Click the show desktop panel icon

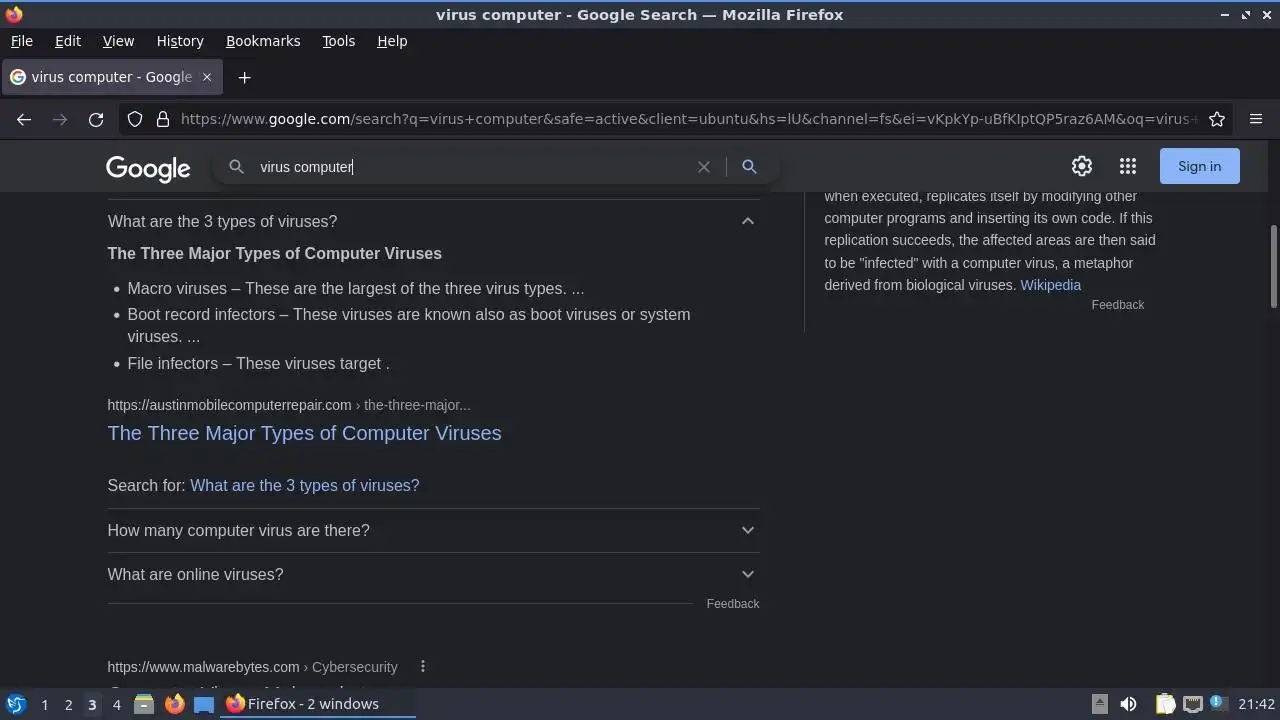pyautogui.click(x=204, y=704)
